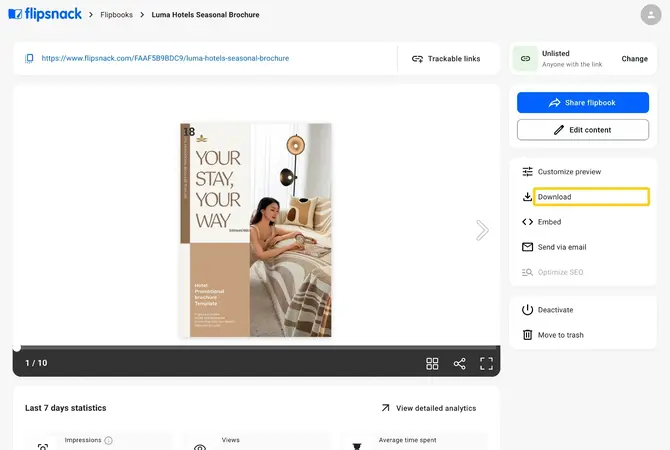Screen dimensions: 670x450
Task: Click the Download arrow icon
Action: pyautogui.click(x=527, y=197)
